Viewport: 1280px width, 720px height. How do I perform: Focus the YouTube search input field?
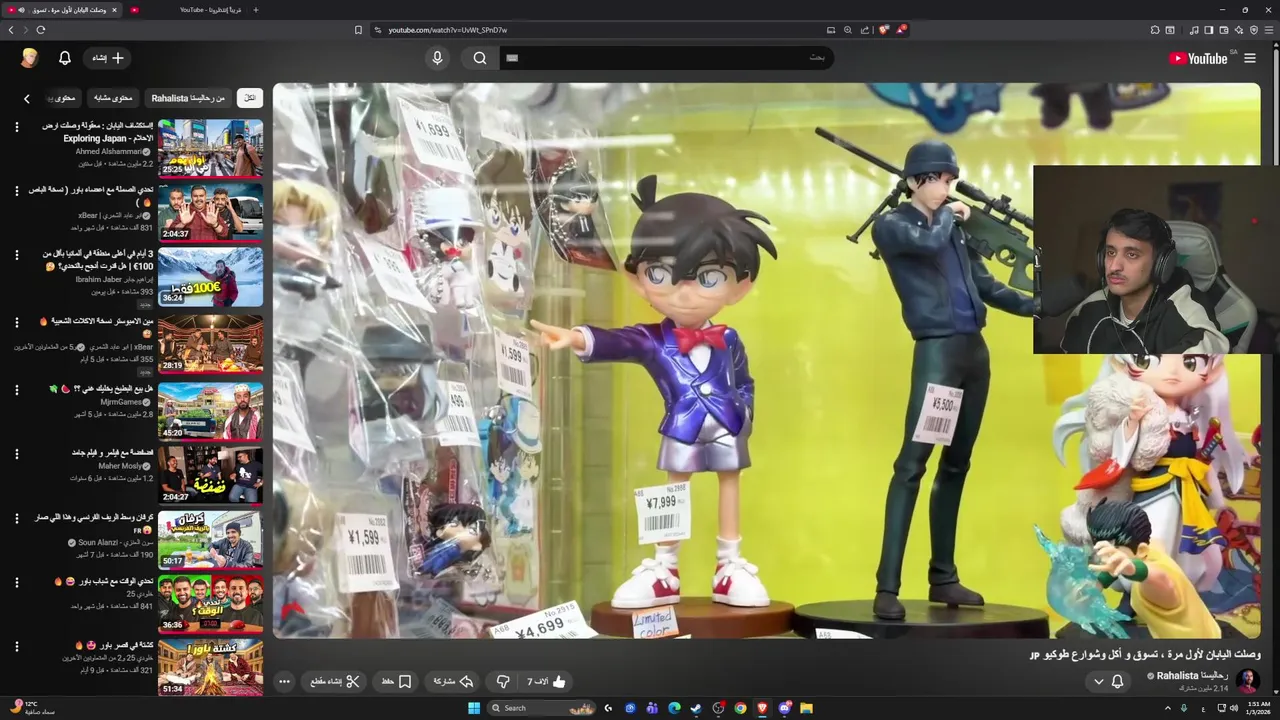click(665, 58)
